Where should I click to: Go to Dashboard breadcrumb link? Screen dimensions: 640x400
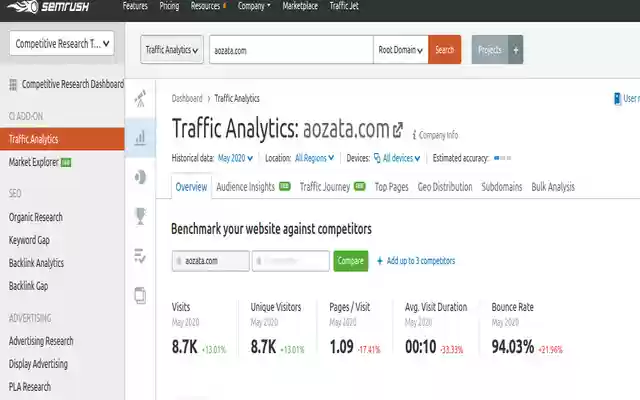pos(187,98)
